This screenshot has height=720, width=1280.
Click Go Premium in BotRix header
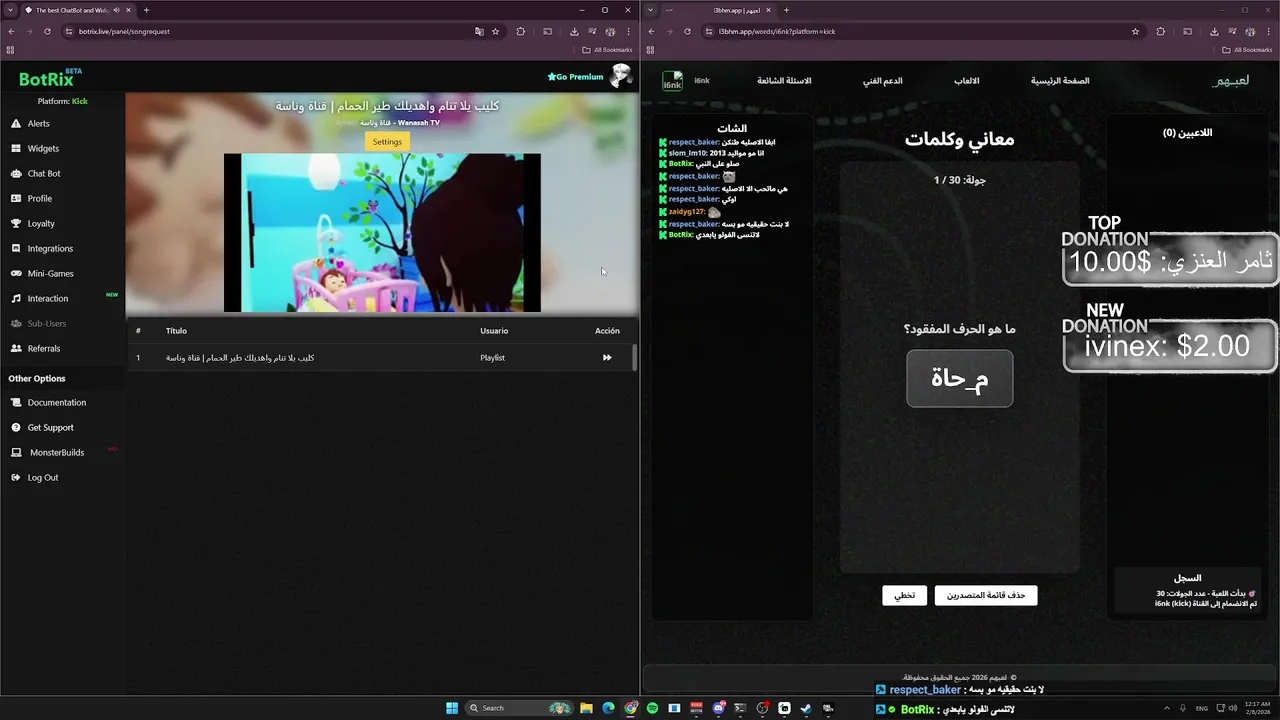click(x=575, y=76)
